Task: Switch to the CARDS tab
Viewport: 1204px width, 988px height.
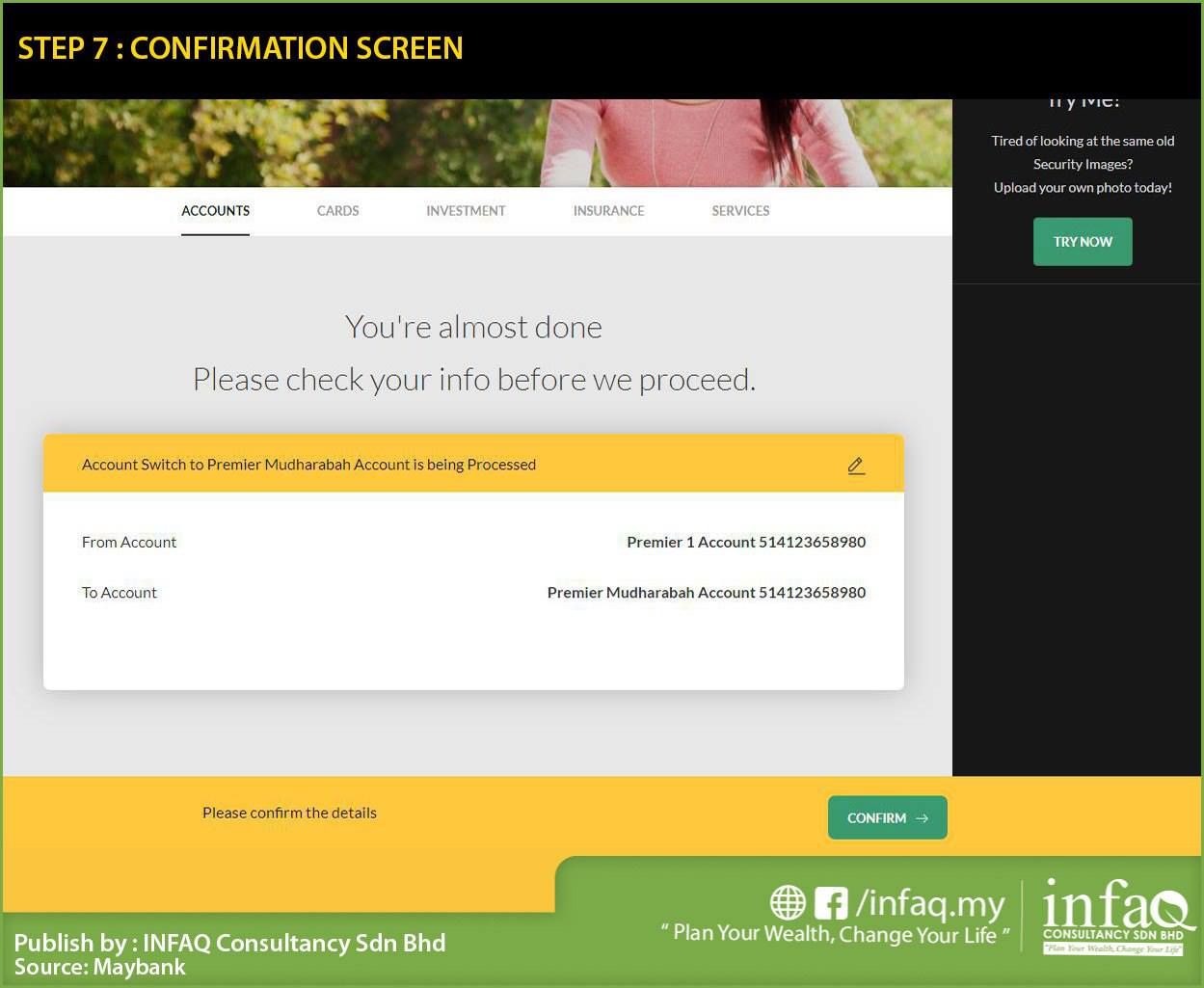Action: pos(338,211)
